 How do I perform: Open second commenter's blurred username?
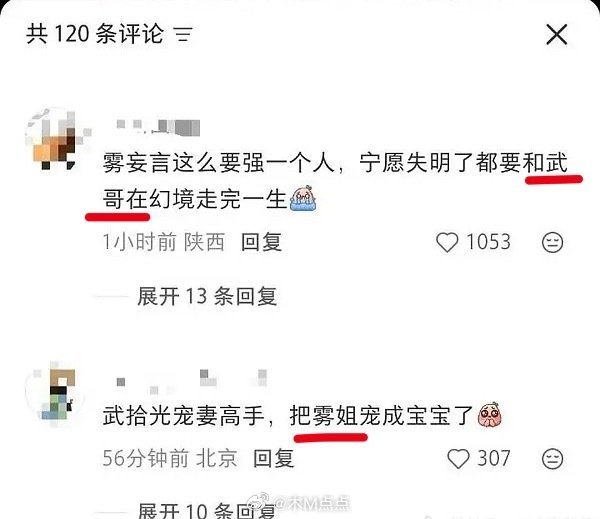(x=191, y=381)
